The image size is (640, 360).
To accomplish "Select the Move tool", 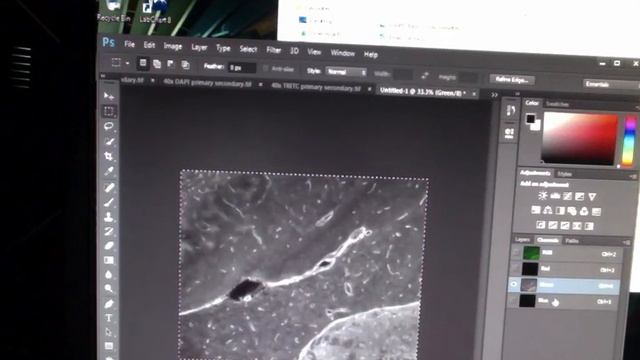I will 108,96.
